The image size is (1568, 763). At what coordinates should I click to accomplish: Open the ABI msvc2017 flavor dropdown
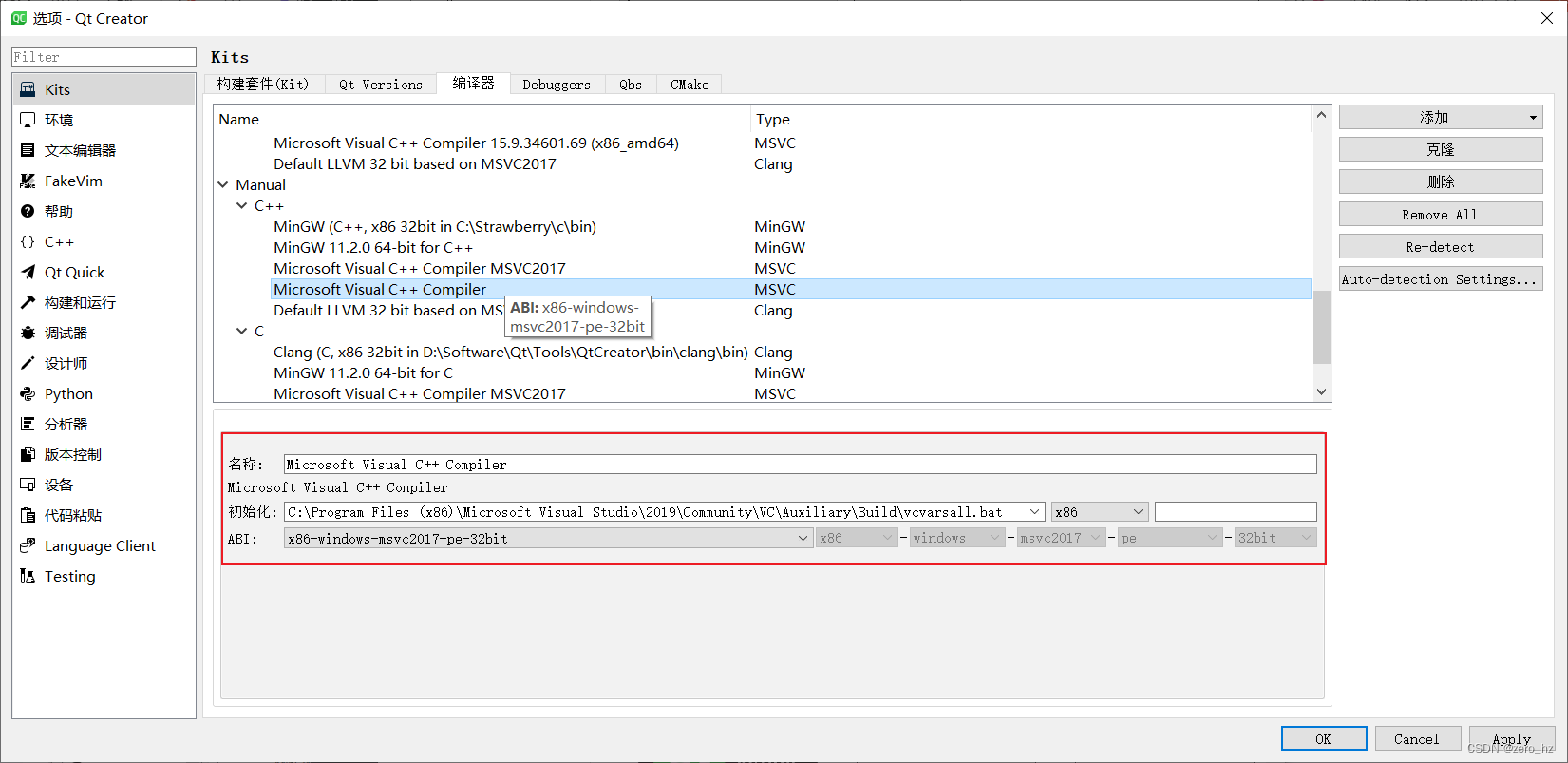tap(1061, 538)
